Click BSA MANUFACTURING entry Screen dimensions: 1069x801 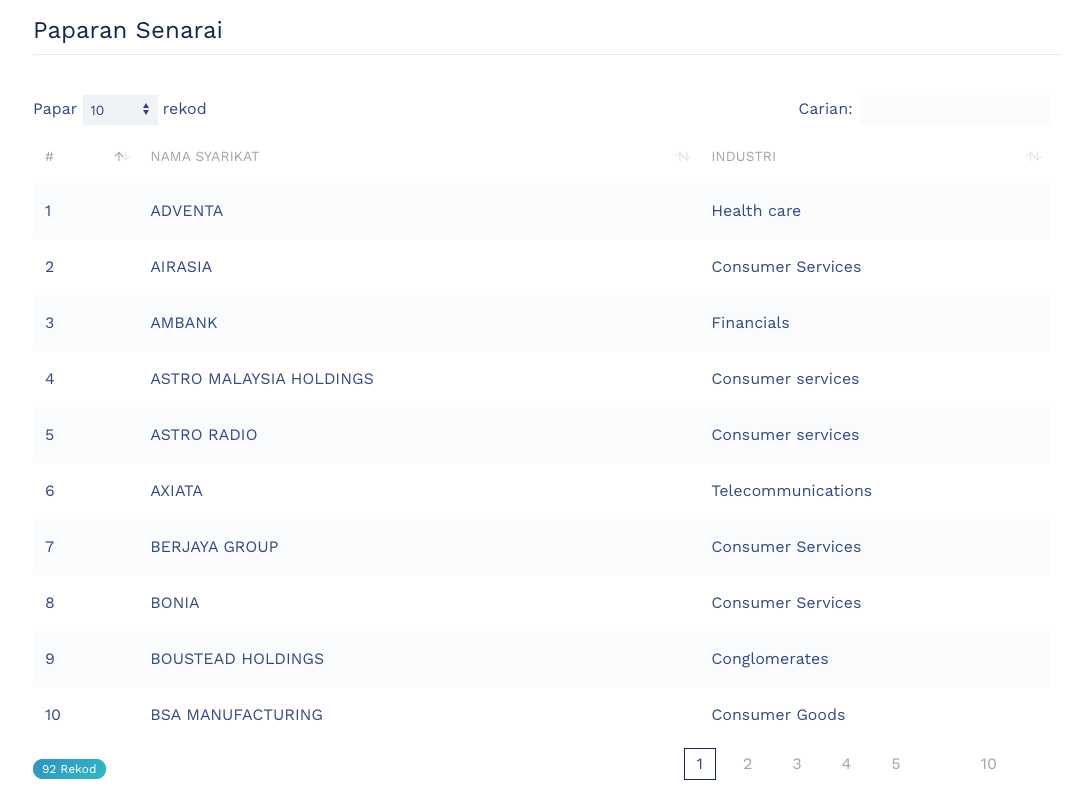point(236,715)
